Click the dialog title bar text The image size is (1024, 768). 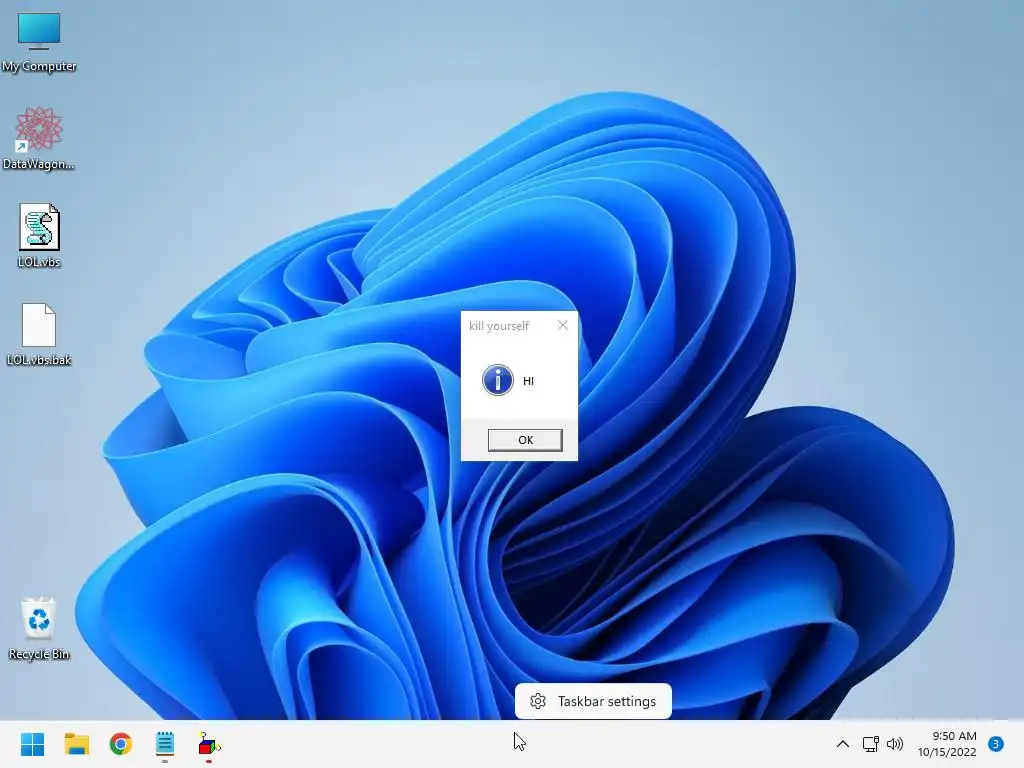click(499, 326)
